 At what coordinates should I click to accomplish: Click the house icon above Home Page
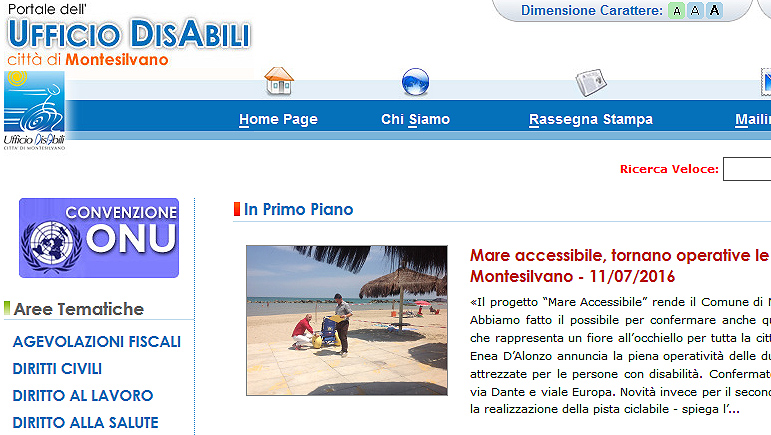pos(279,82)
